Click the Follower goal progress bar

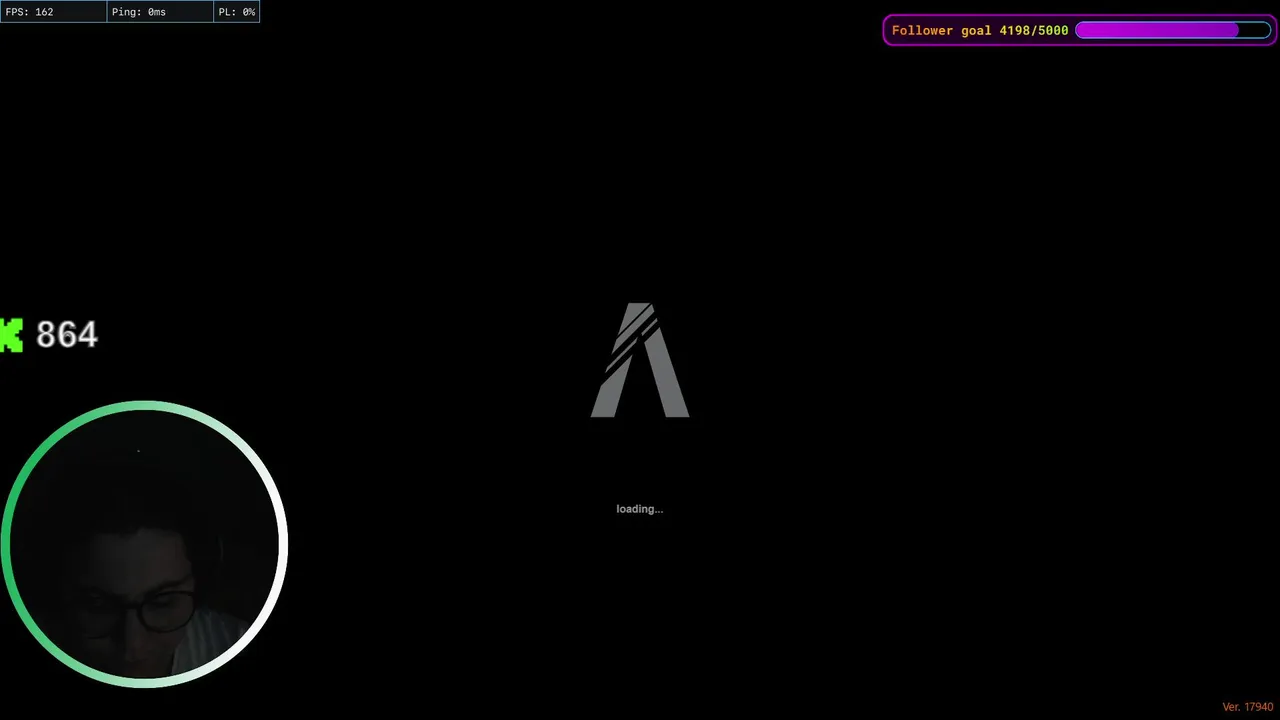click(x=1173, y=30)
